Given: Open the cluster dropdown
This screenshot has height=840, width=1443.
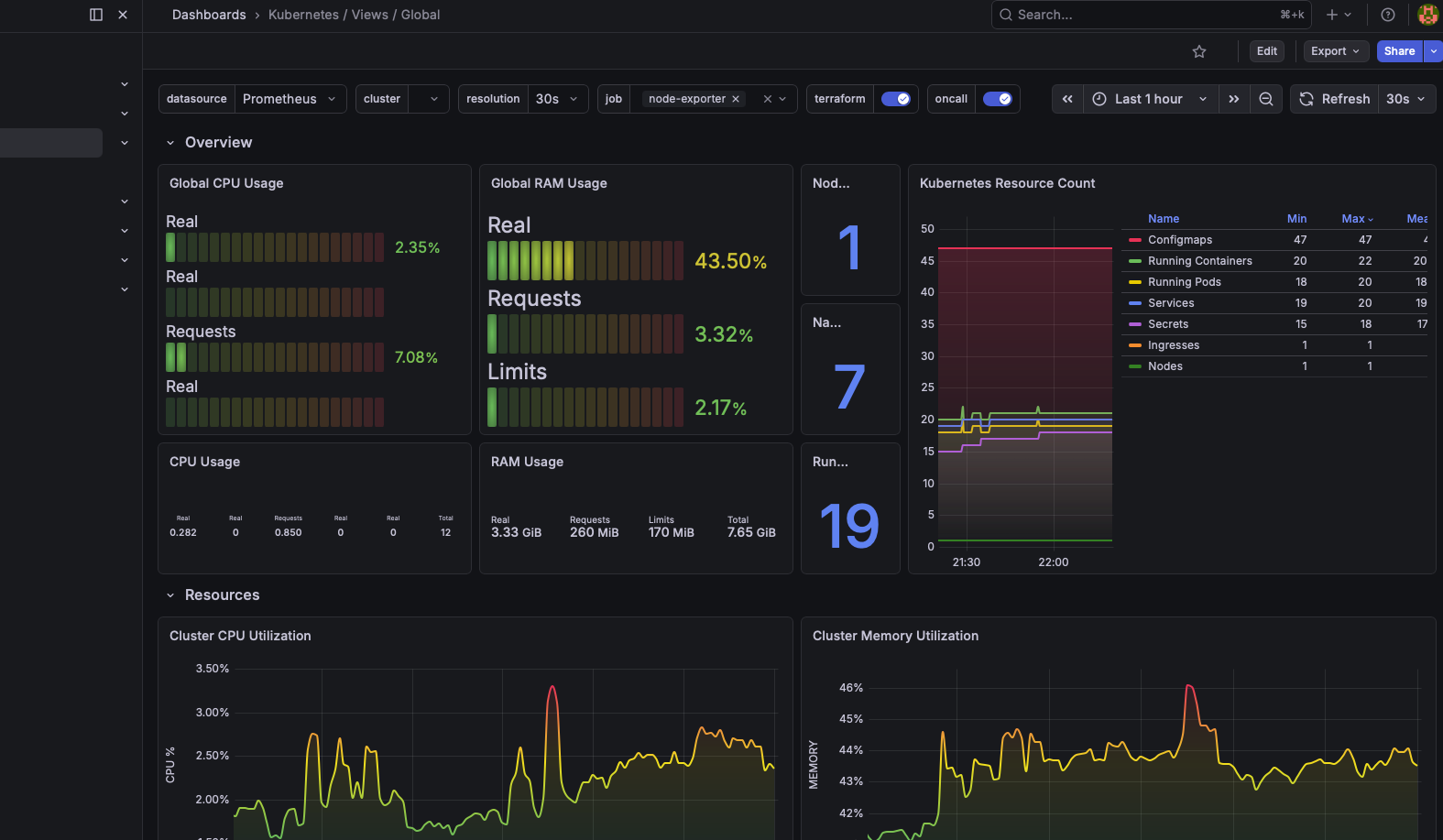Looking at the screenshot, I should tap(429, 99).
